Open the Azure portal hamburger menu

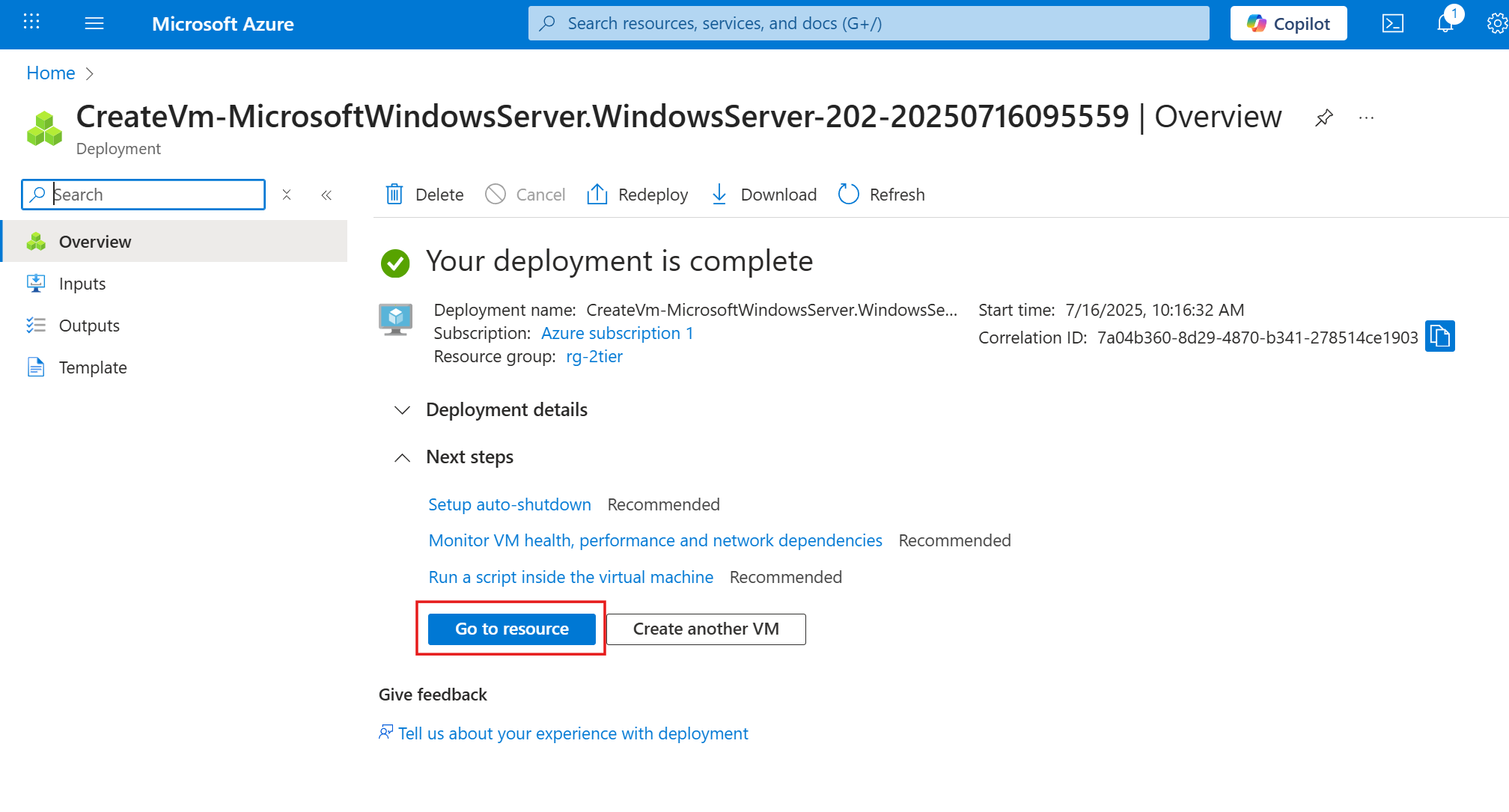click(94, 23)
